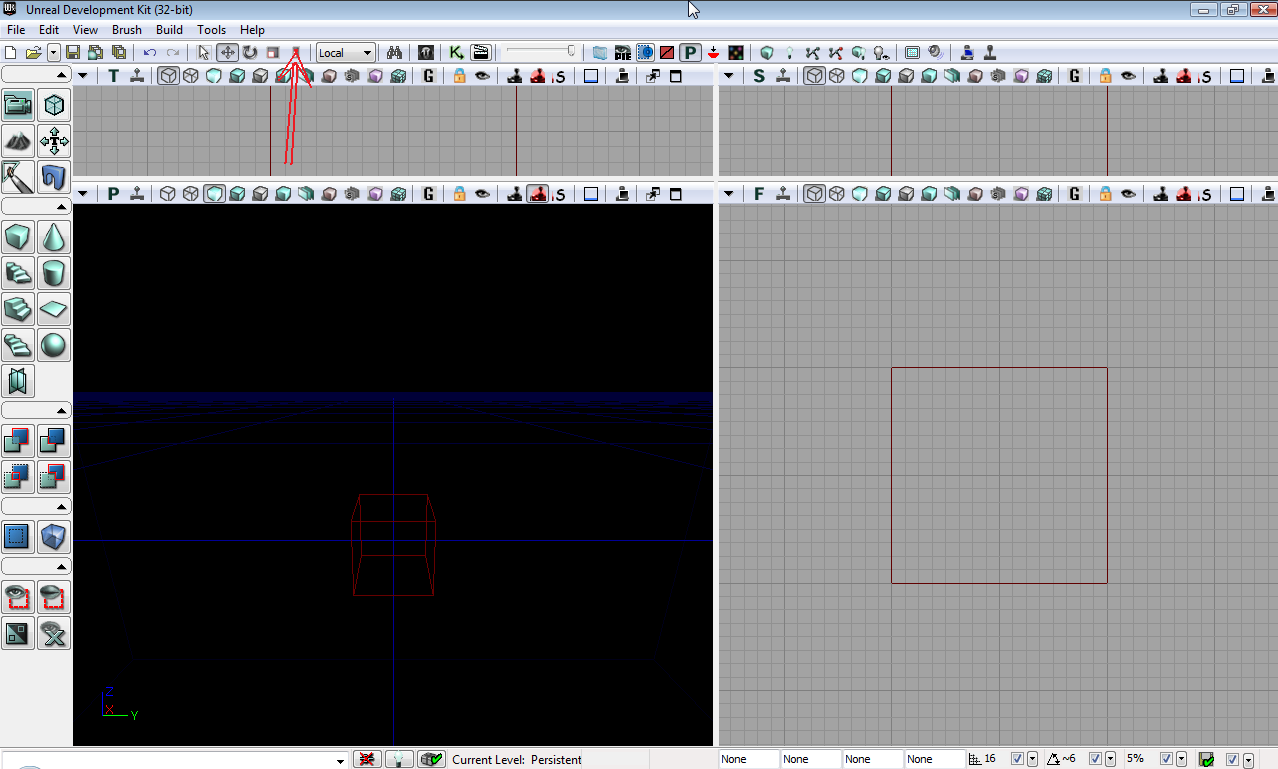Select the Cone brush builder
The image size is (1278, 769).
(x=54, y=238)
